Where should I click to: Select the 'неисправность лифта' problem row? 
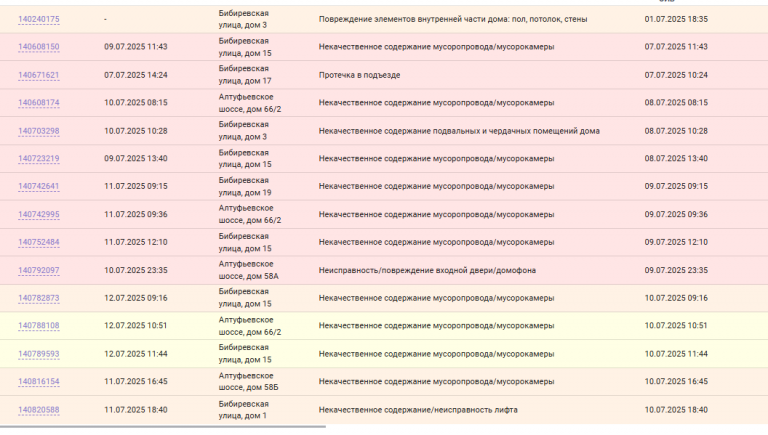coord(384,410)
